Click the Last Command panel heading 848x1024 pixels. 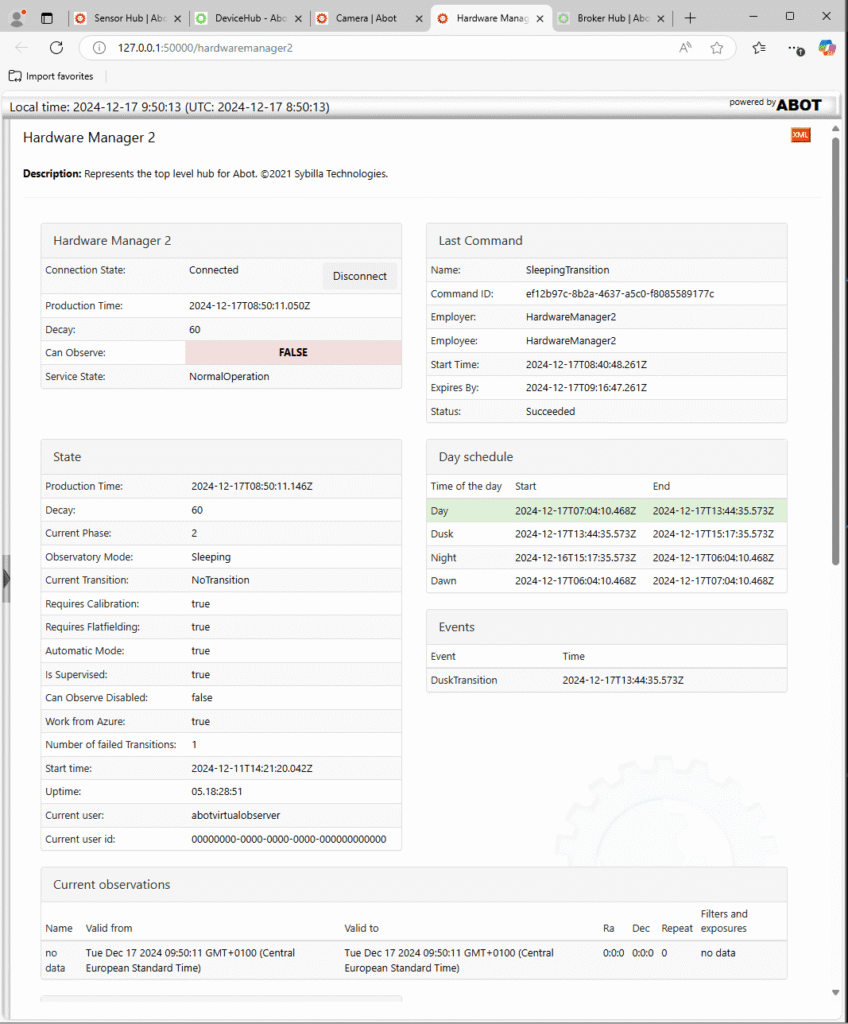click(x=480, y=240)
